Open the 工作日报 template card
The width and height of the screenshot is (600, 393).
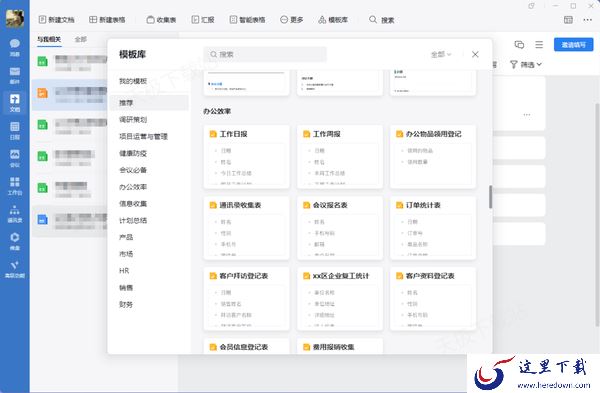246,157
